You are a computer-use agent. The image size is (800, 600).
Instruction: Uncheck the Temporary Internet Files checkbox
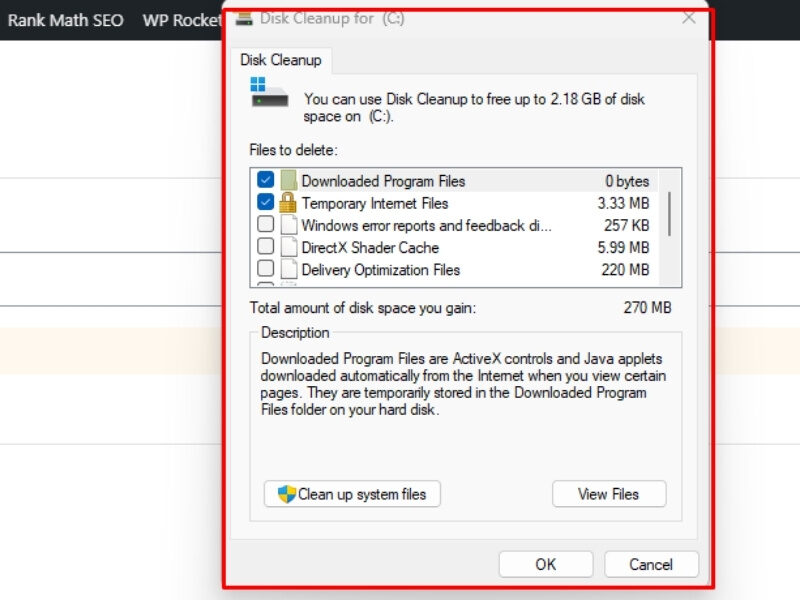[x=265, y=203]
